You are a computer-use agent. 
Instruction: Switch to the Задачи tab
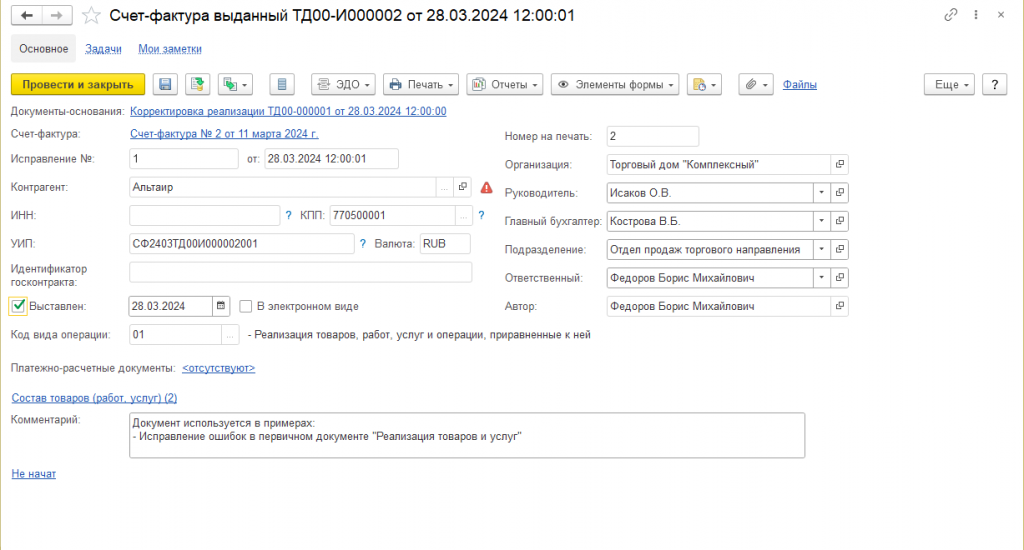click(x=103, y=49)
